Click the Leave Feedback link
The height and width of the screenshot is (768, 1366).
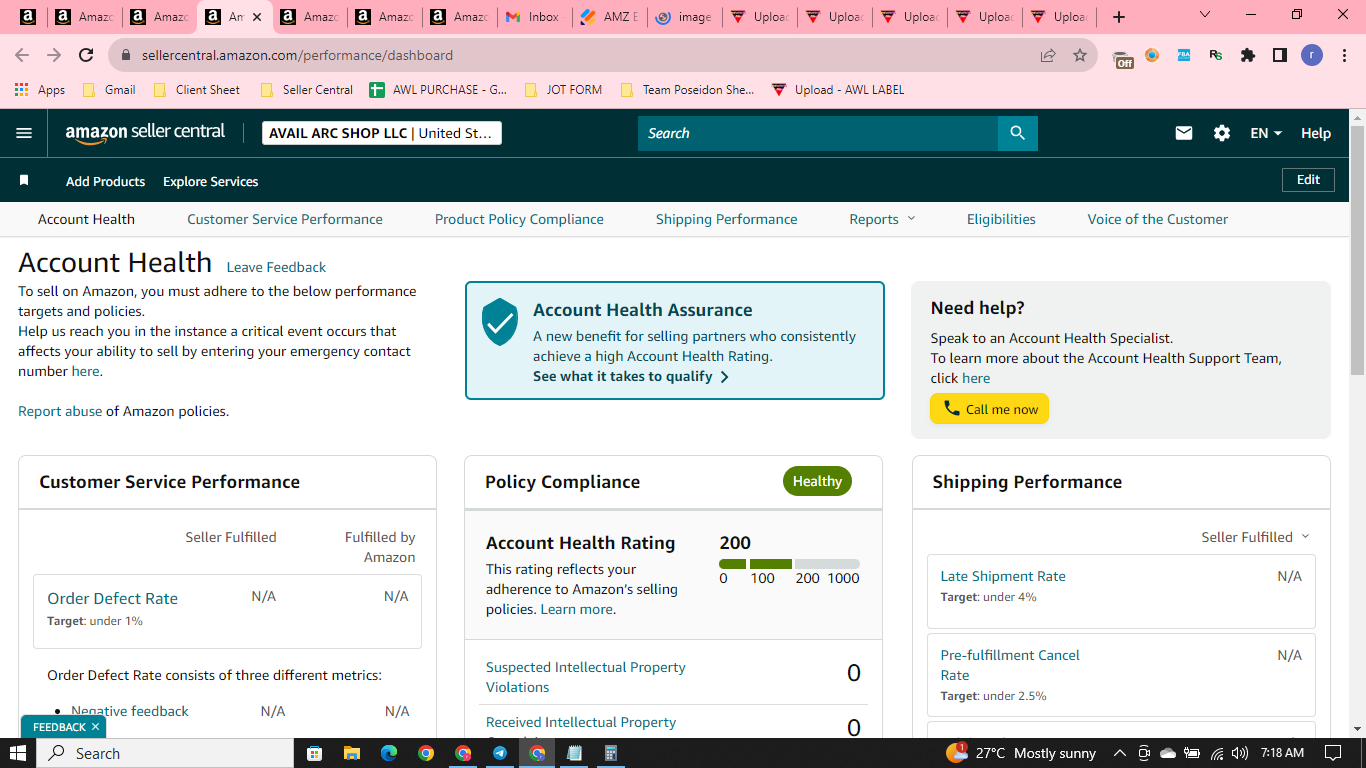tap(276, 267)
